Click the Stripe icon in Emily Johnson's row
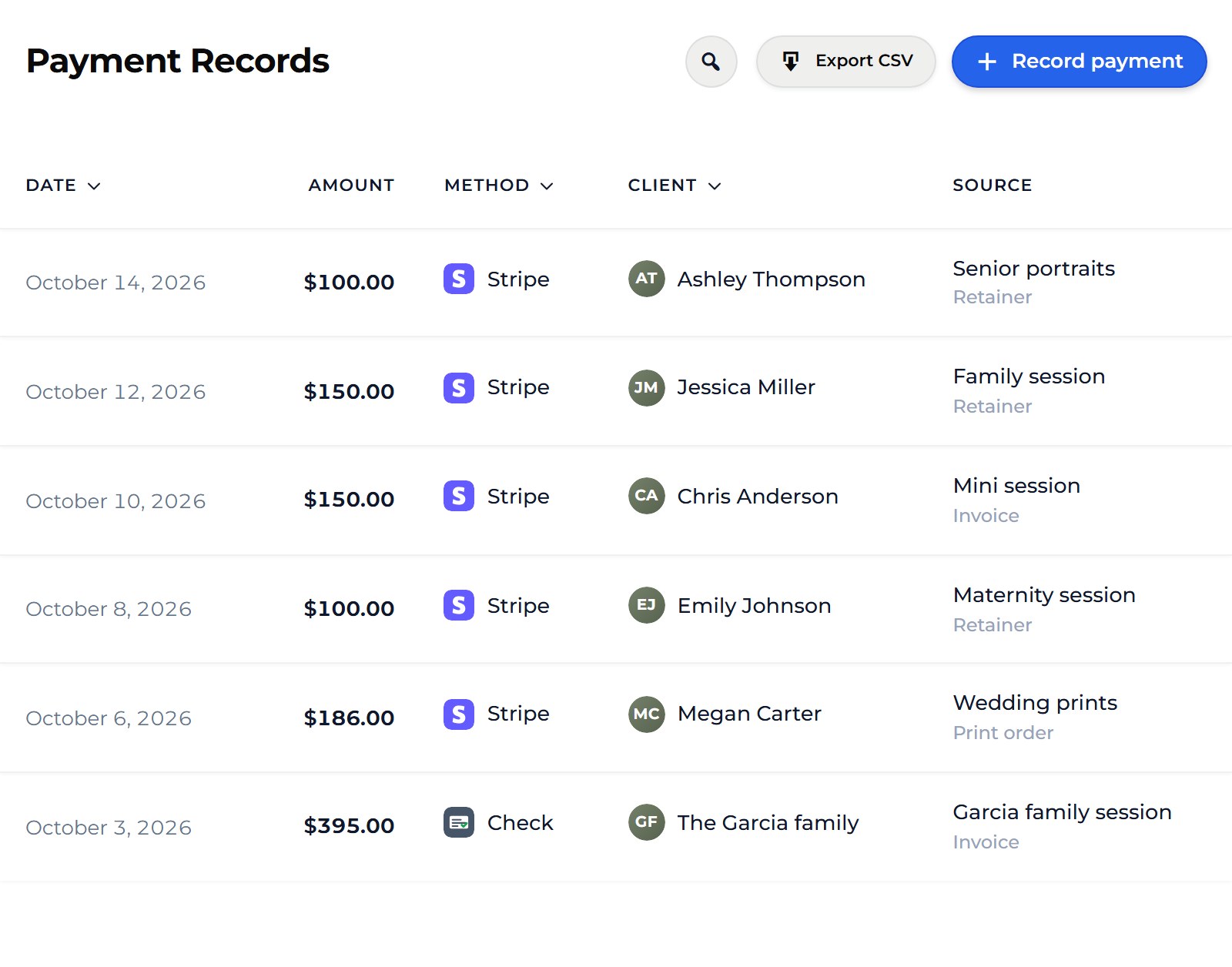The height and width of the screenshot is (967, 1232). [x=459, y=605]
